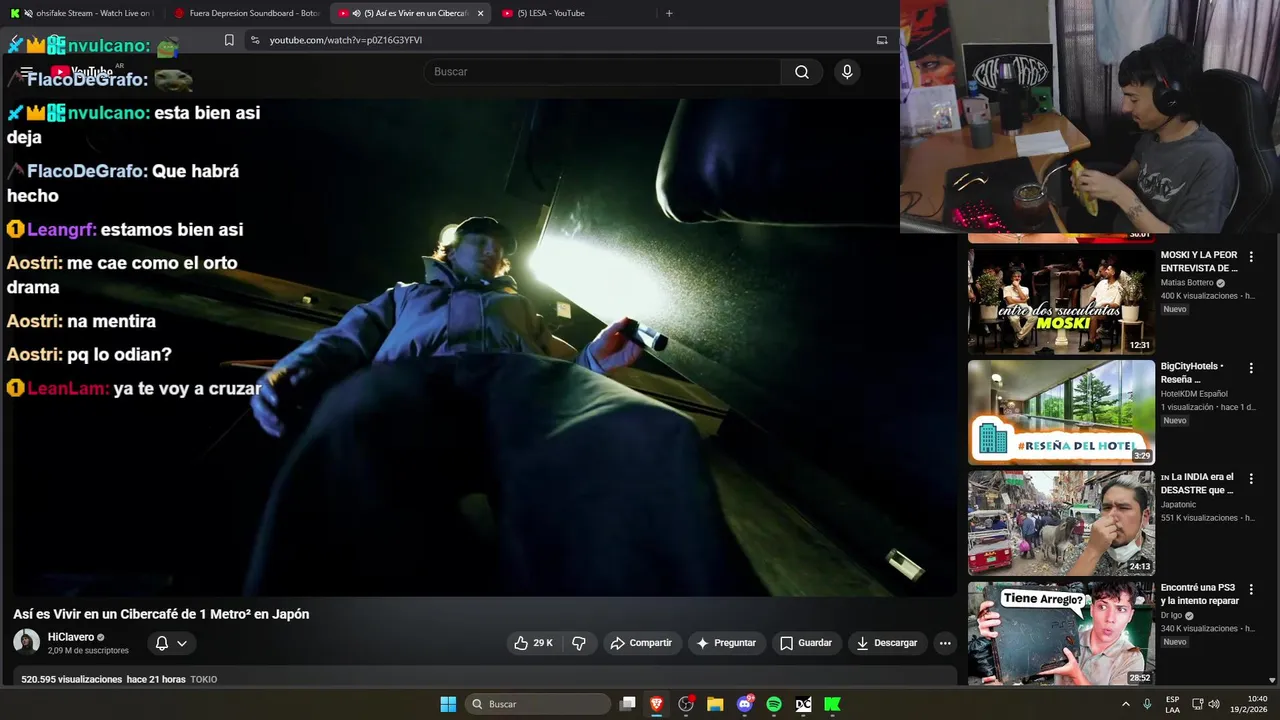Bookmark this page via address bar icon
Viewport: 1280px width, 720px height.
click(229, 40)
